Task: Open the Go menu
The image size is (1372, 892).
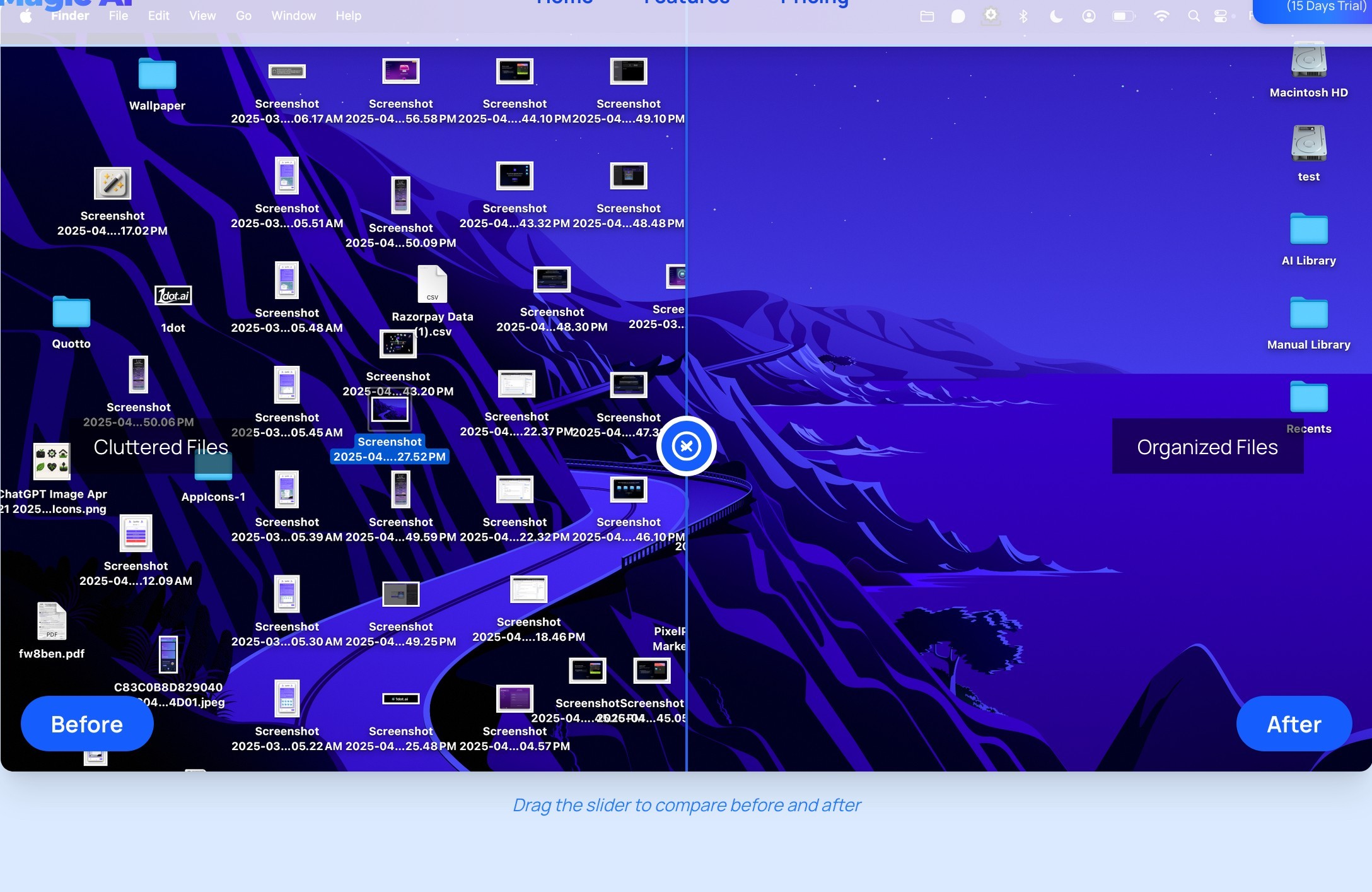Action: [x=243, y=16]
